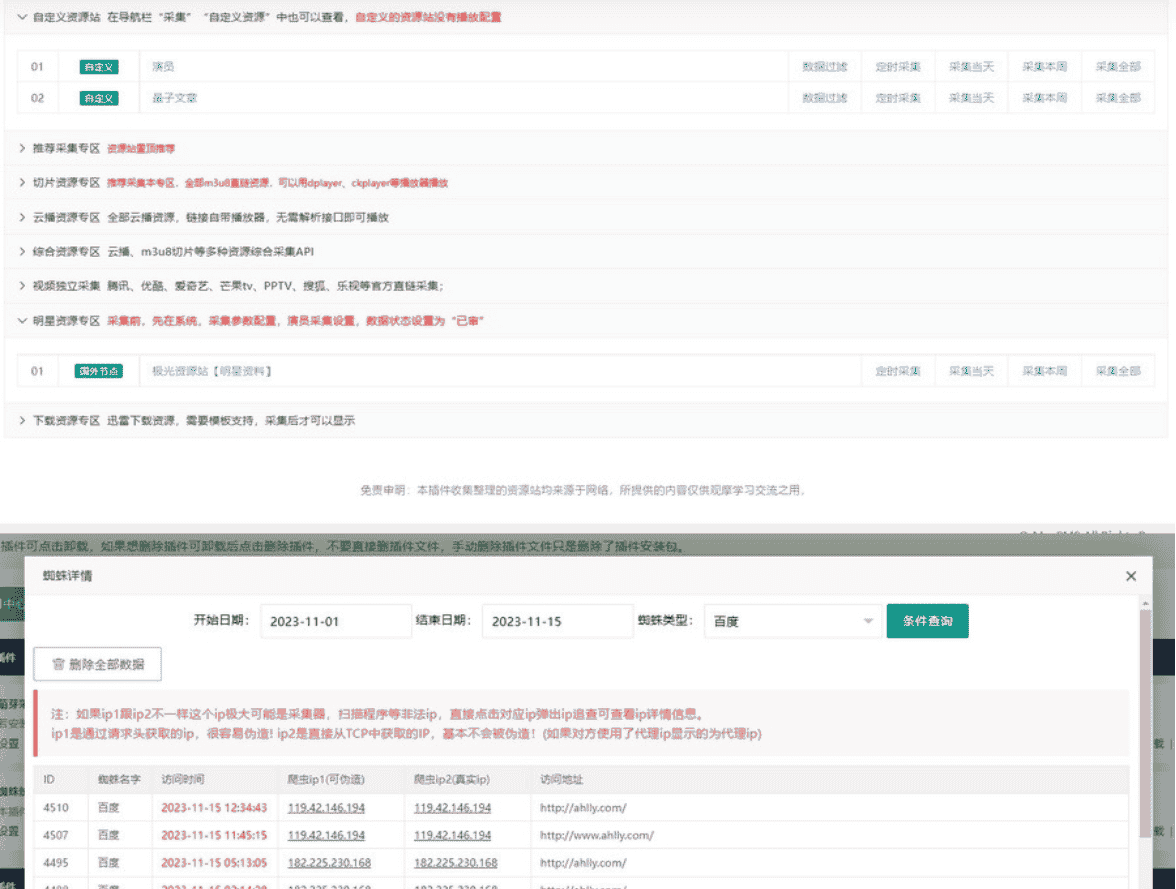
Task: Click 采集当天 for the 量子文章 row
Action: click(x=971, y=98)
